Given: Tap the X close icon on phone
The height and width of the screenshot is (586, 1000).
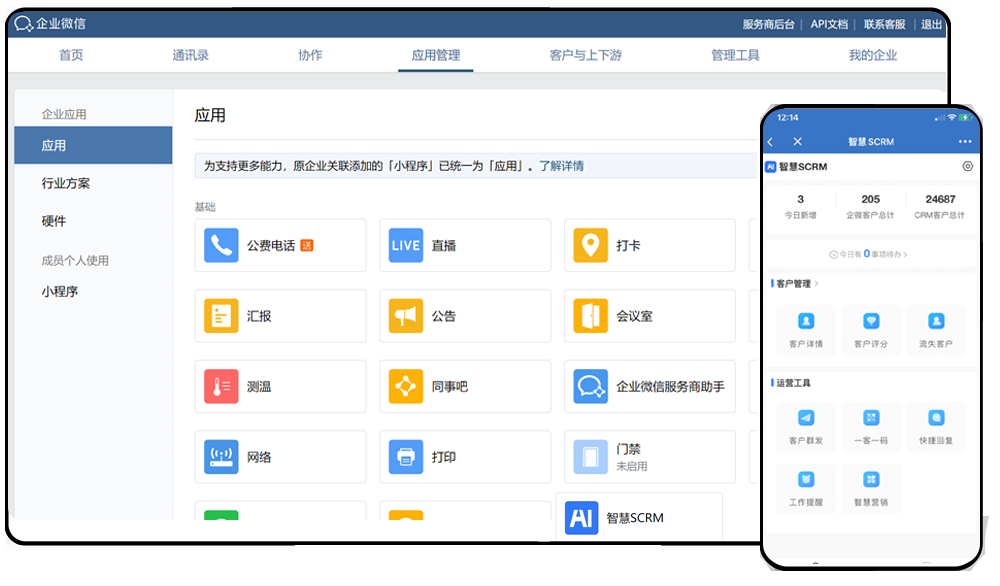Looking at the screenshot, I should tap(797, 142).
